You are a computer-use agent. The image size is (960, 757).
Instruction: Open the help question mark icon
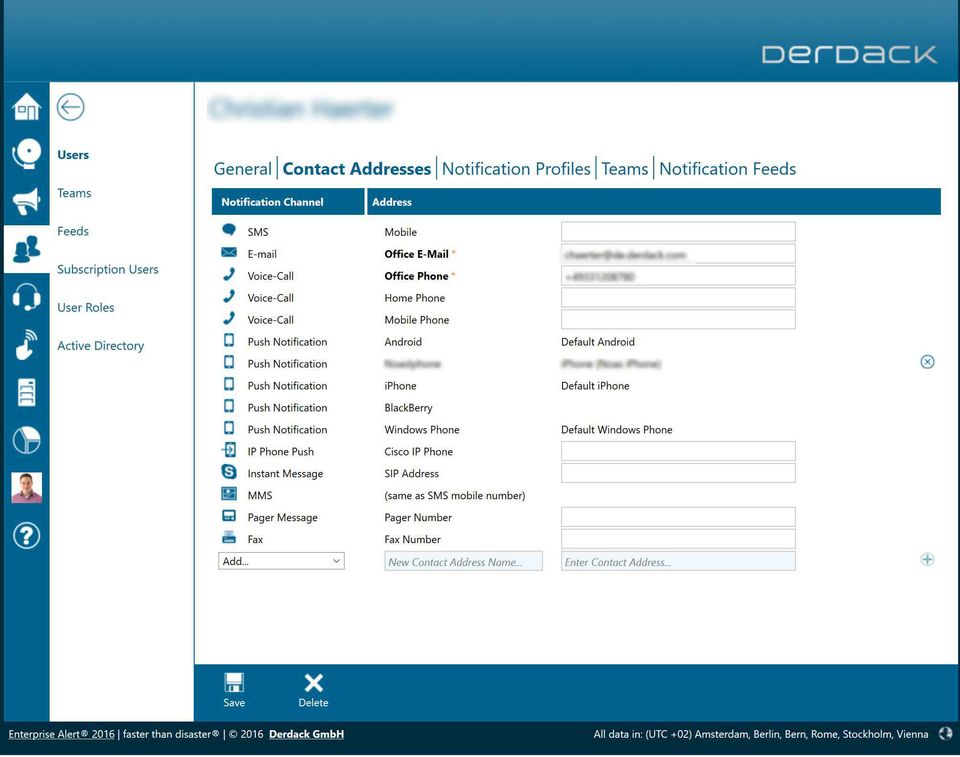26,536
